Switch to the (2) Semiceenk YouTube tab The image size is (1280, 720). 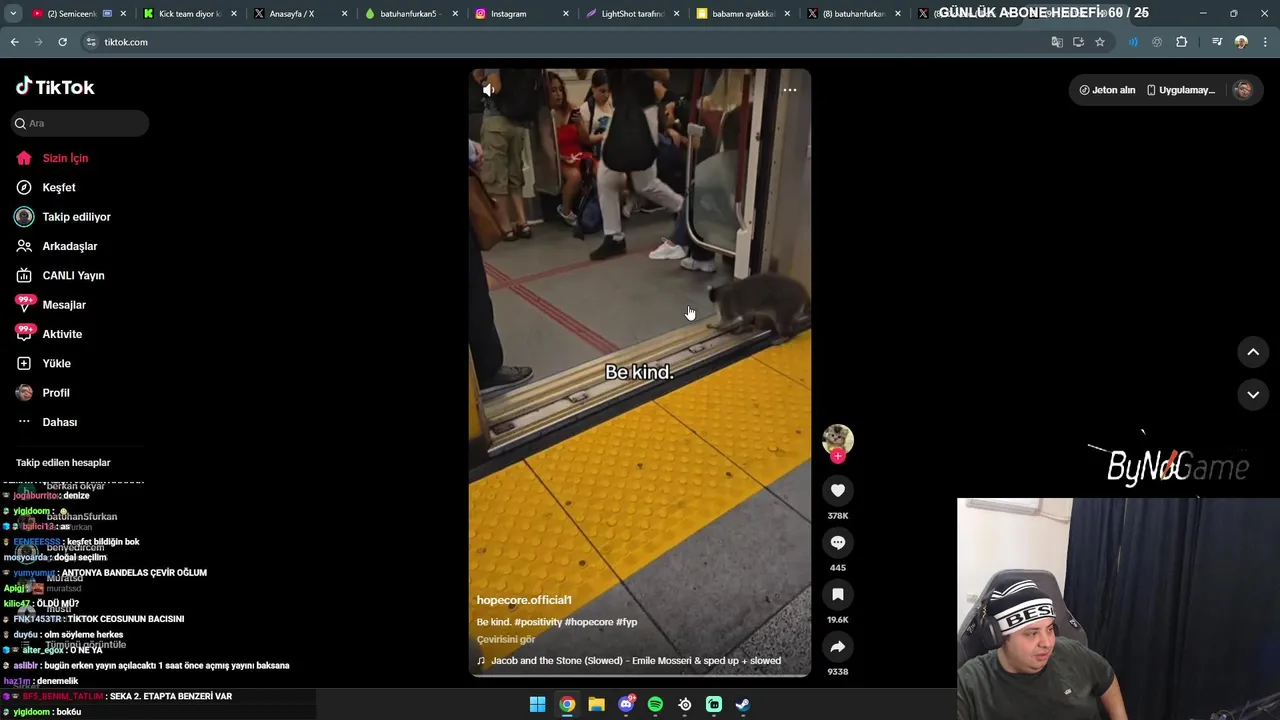[78, 14]
